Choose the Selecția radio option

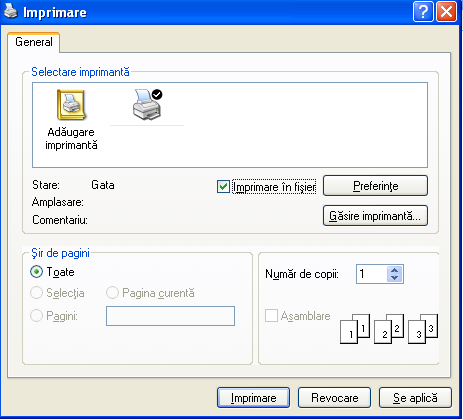coord(36,293)
